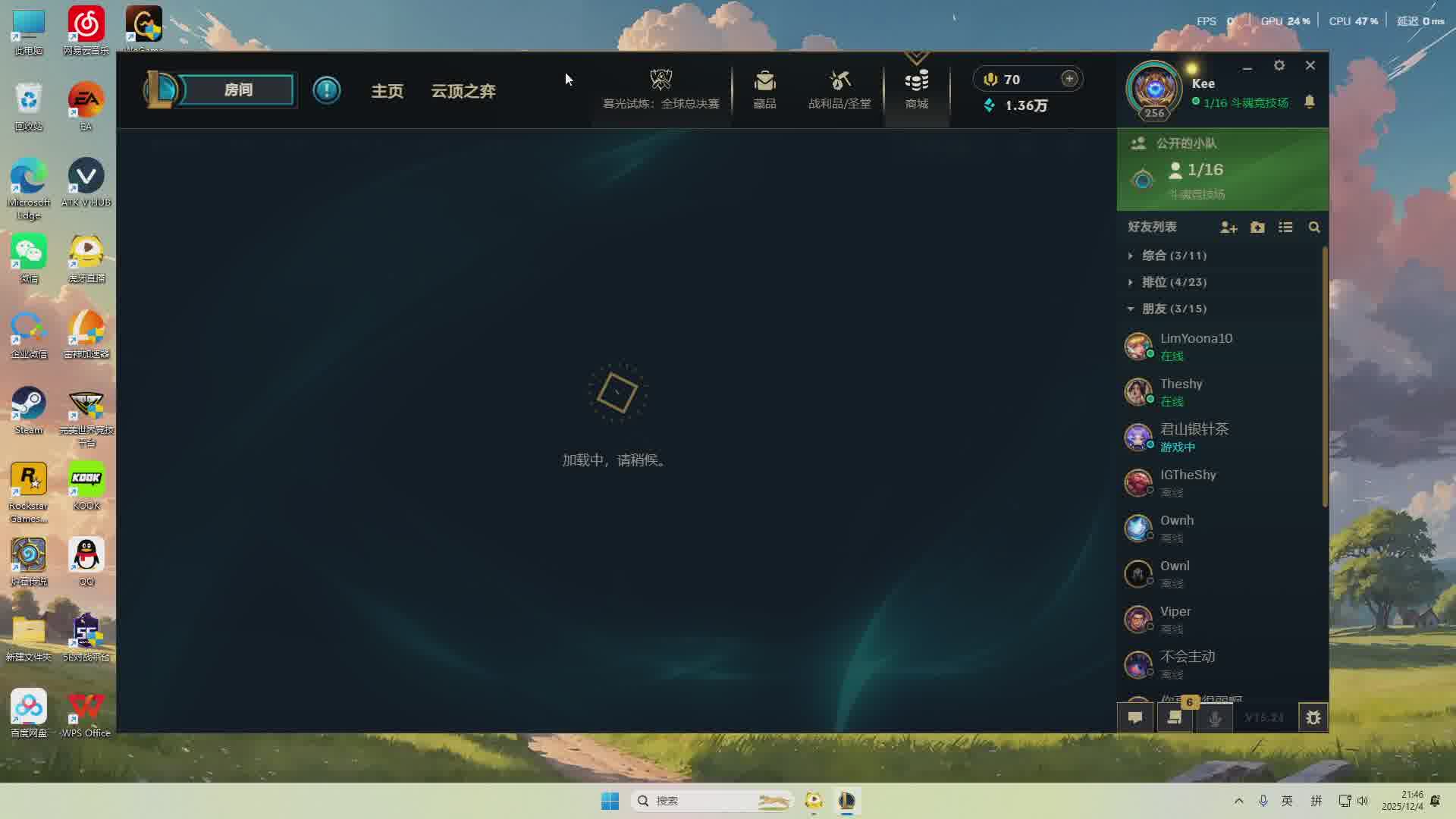Toggle the microphone mute button
The width and height of the screenshot is (1456, 819).
tap(1214, 717)
